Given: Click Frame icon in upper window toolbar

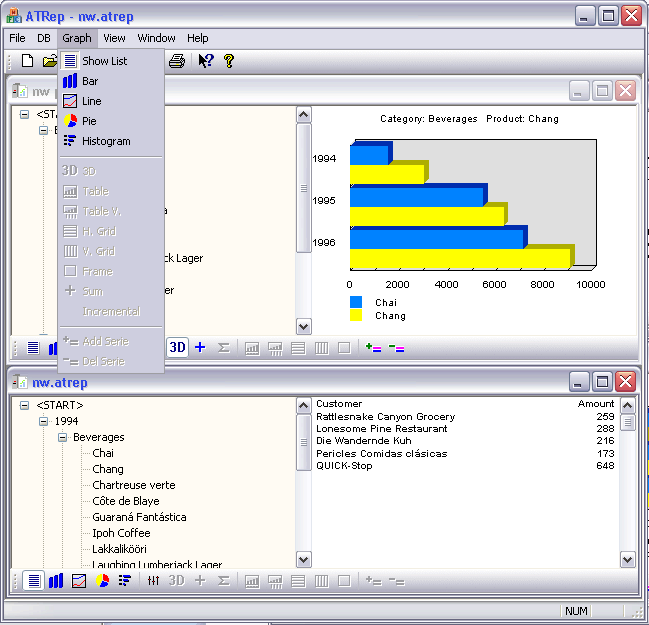Looking at the screenshot, I should tap(344, 348).
